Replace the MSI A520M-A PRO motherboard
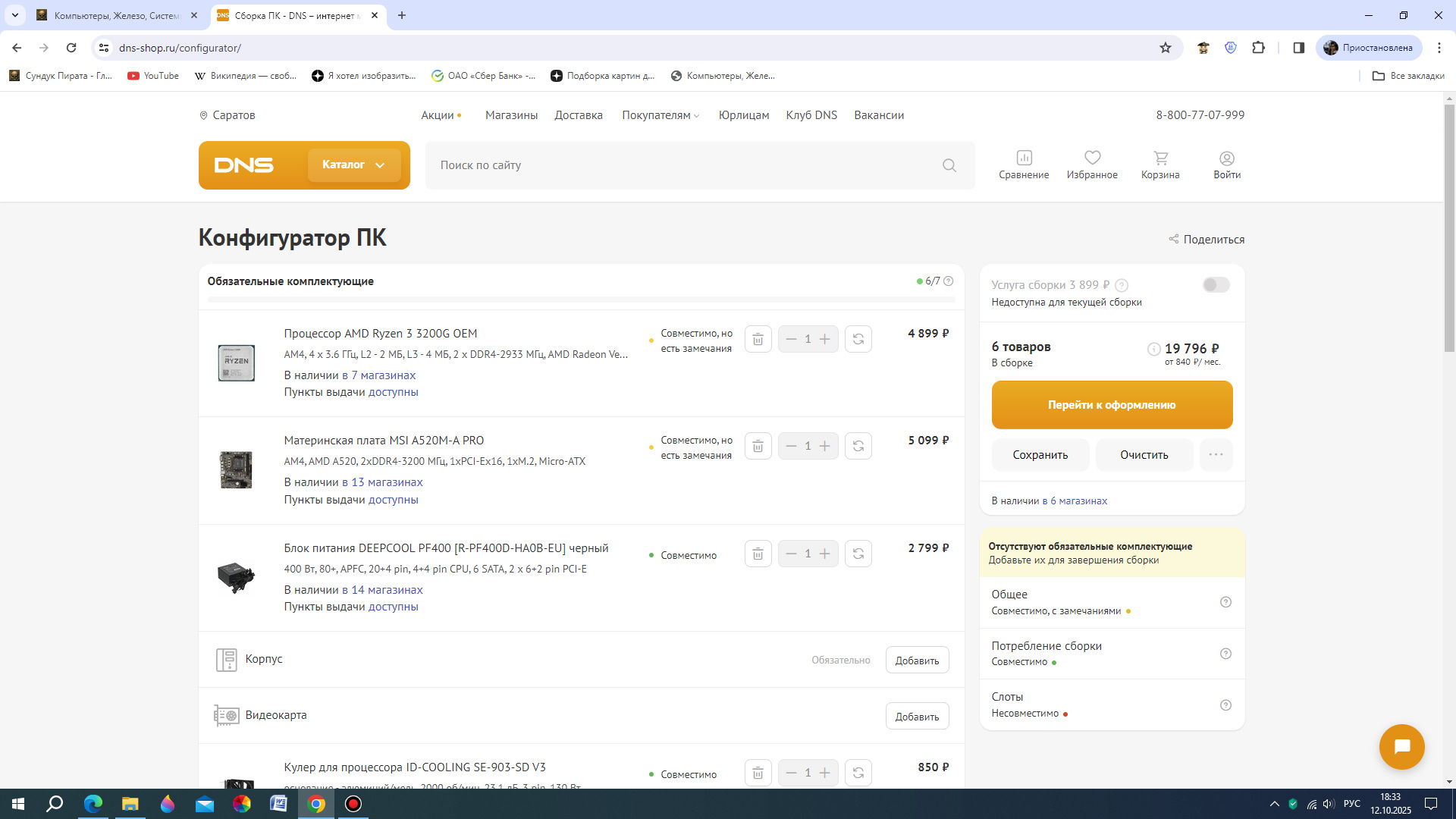This screenshot has height=819, width=1456. [858, 446]
